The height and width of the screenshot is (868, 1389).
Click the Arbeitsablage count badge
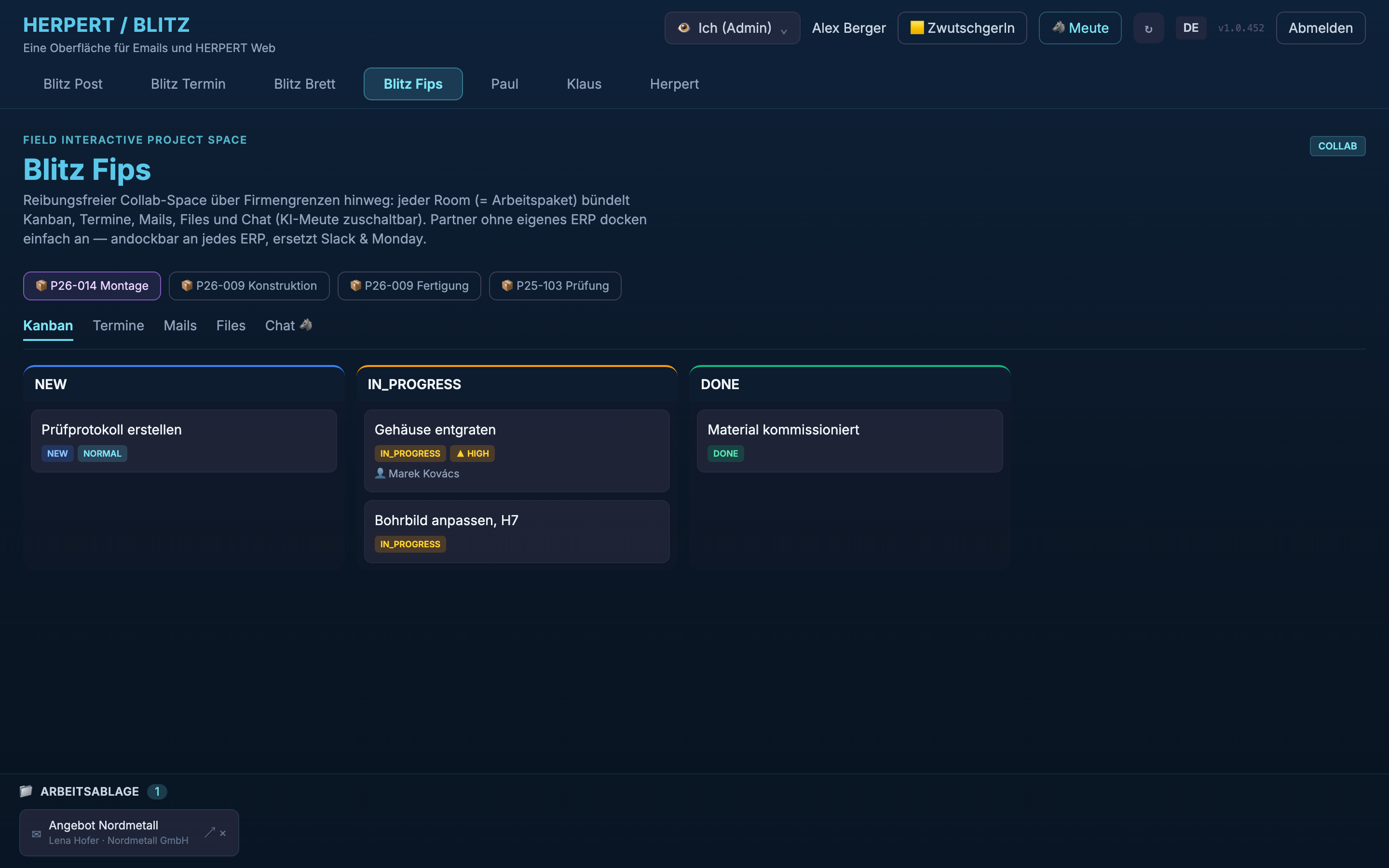(x=157, y=792)
